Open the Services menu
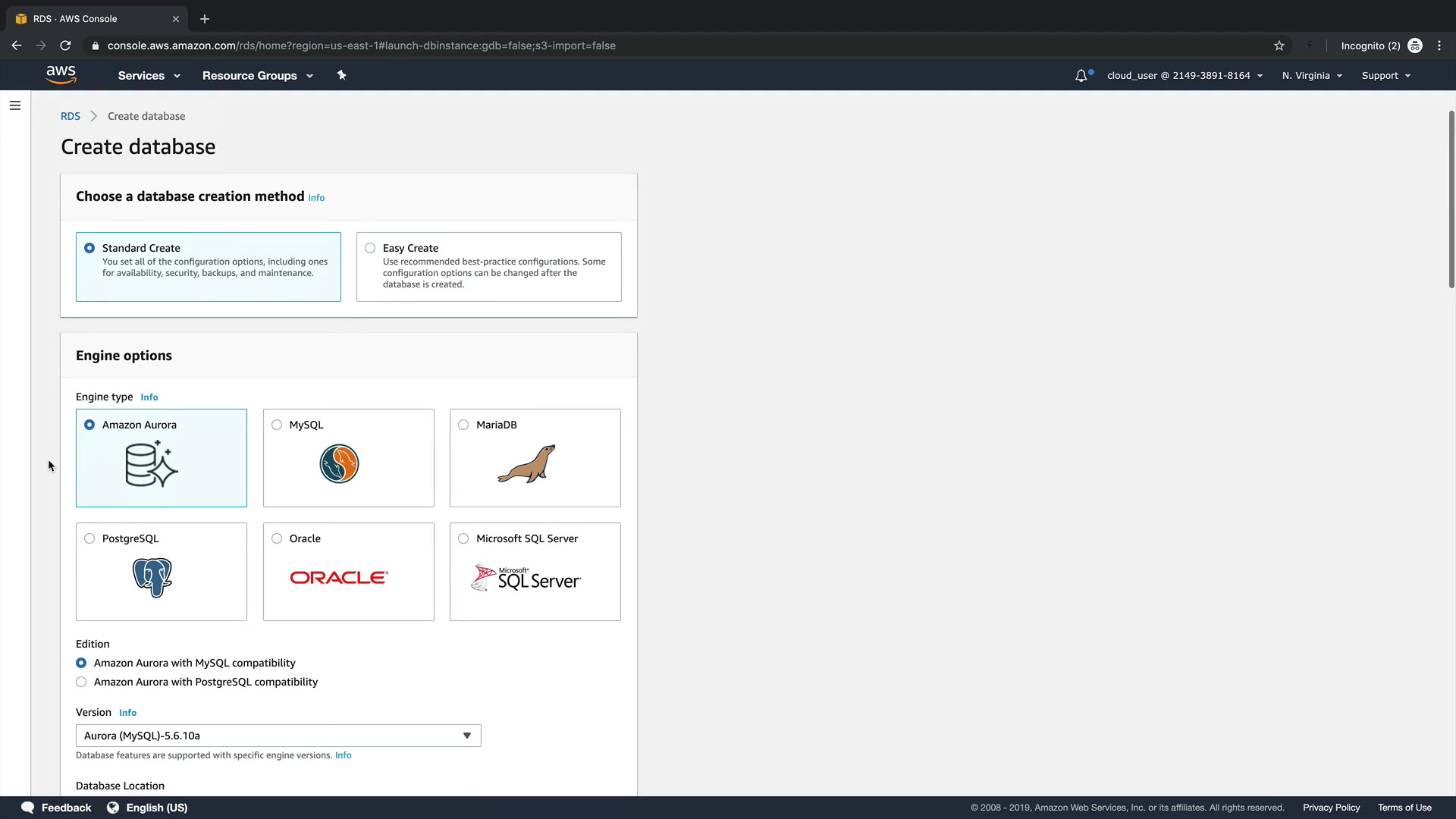 pyautogui.click(x=149, y=75)
